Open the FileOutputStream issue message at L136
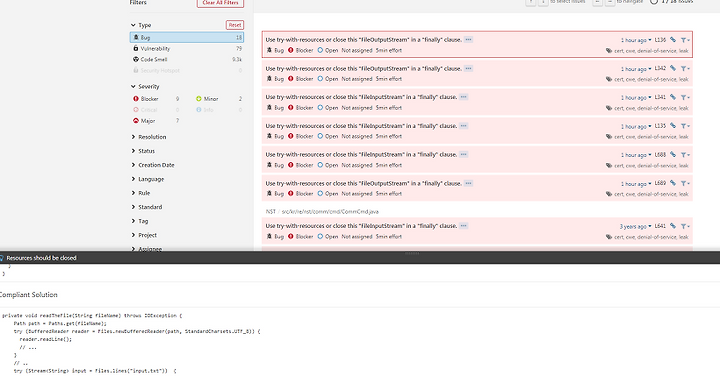720x376 pixels. click(363, 40)
